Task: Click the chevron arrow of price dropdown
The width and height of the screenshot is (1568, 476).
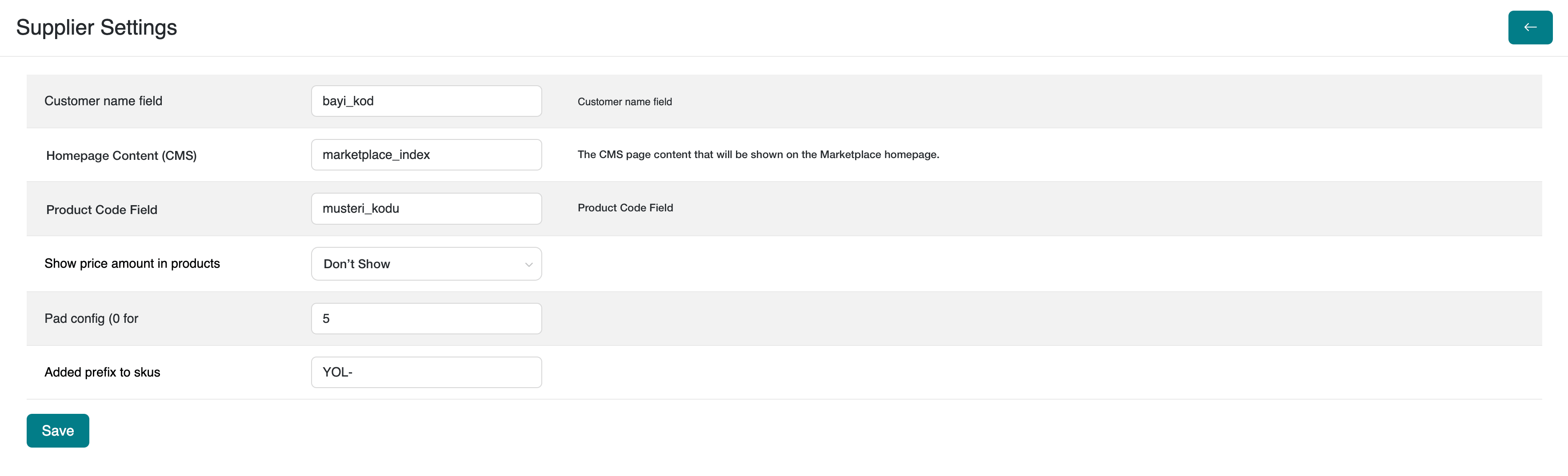Action: tap(528, 265)
